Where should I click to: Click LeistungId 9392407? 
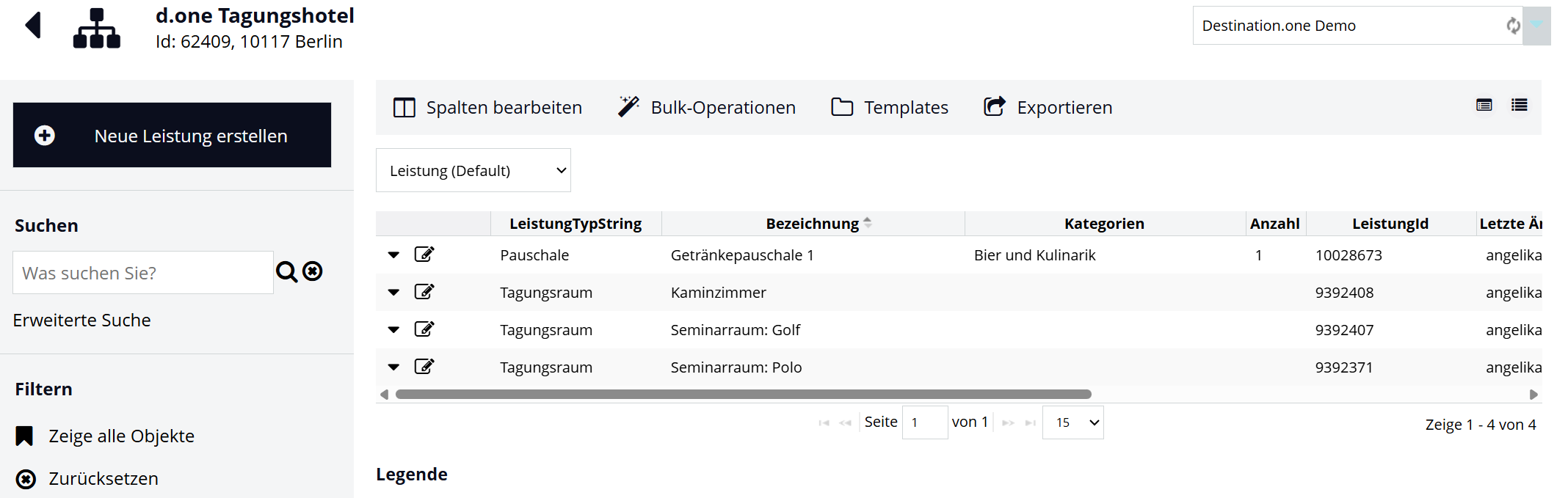tap(1344, 330)
